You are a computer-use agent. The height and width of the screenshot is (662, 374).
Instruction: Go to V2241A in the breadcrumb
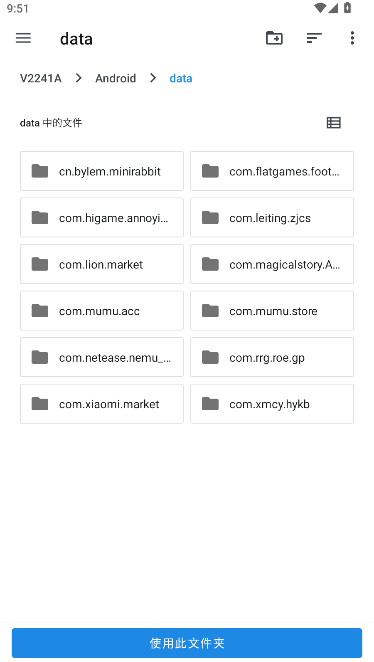(x=41, y=78)
